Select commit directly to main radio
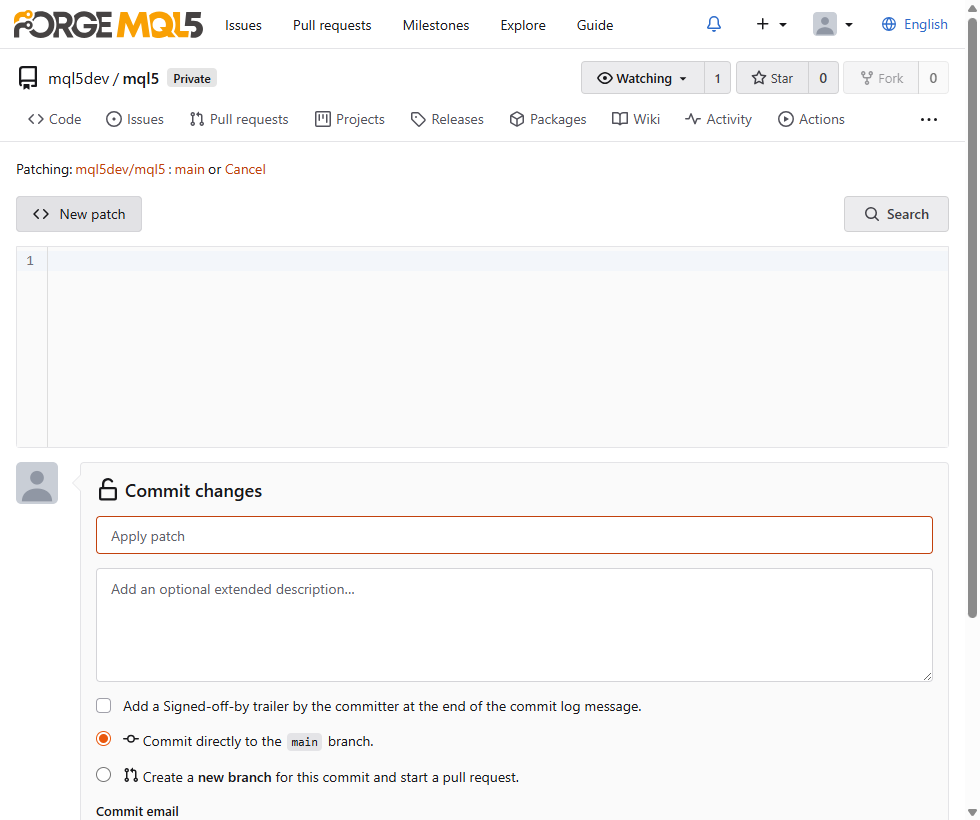The height and width of the screenshot is (820, 980). coord(104,739)
